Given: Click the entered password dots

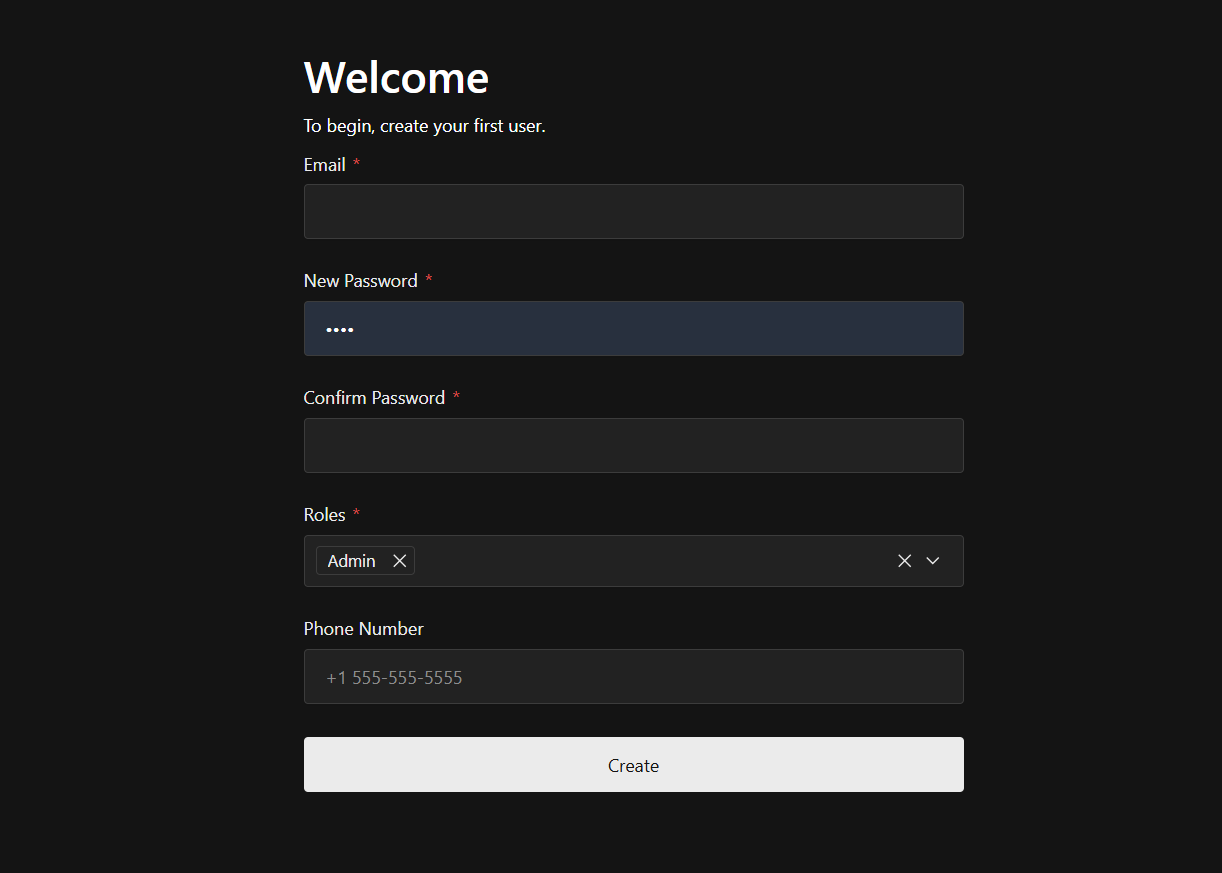Looking at the screenshot, I should click(340, 328).
